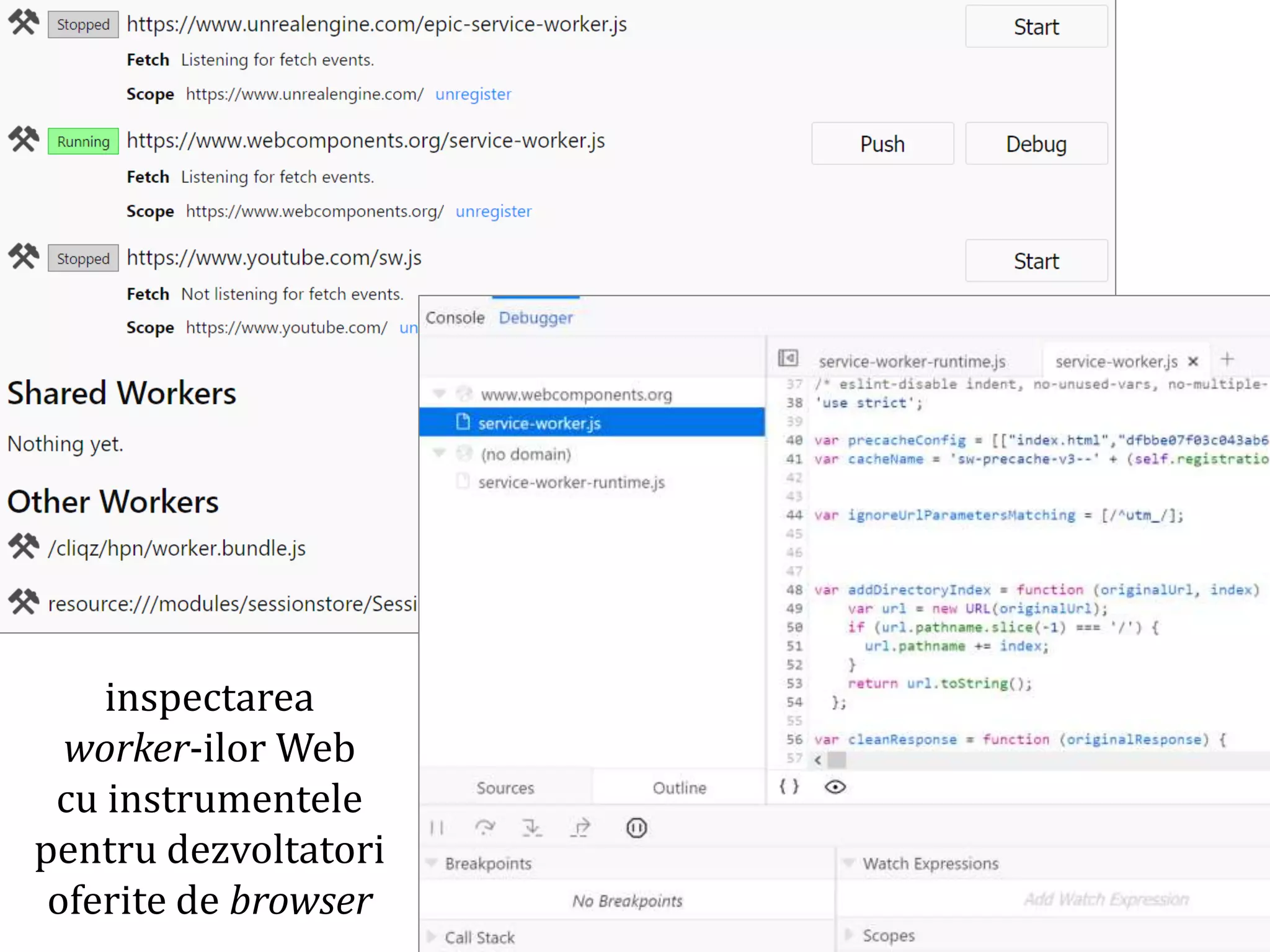Select service-worker.js in the sources tree
Viewport: 1270px width, 952px height.
pyautogui.click(x=592, y=423)
